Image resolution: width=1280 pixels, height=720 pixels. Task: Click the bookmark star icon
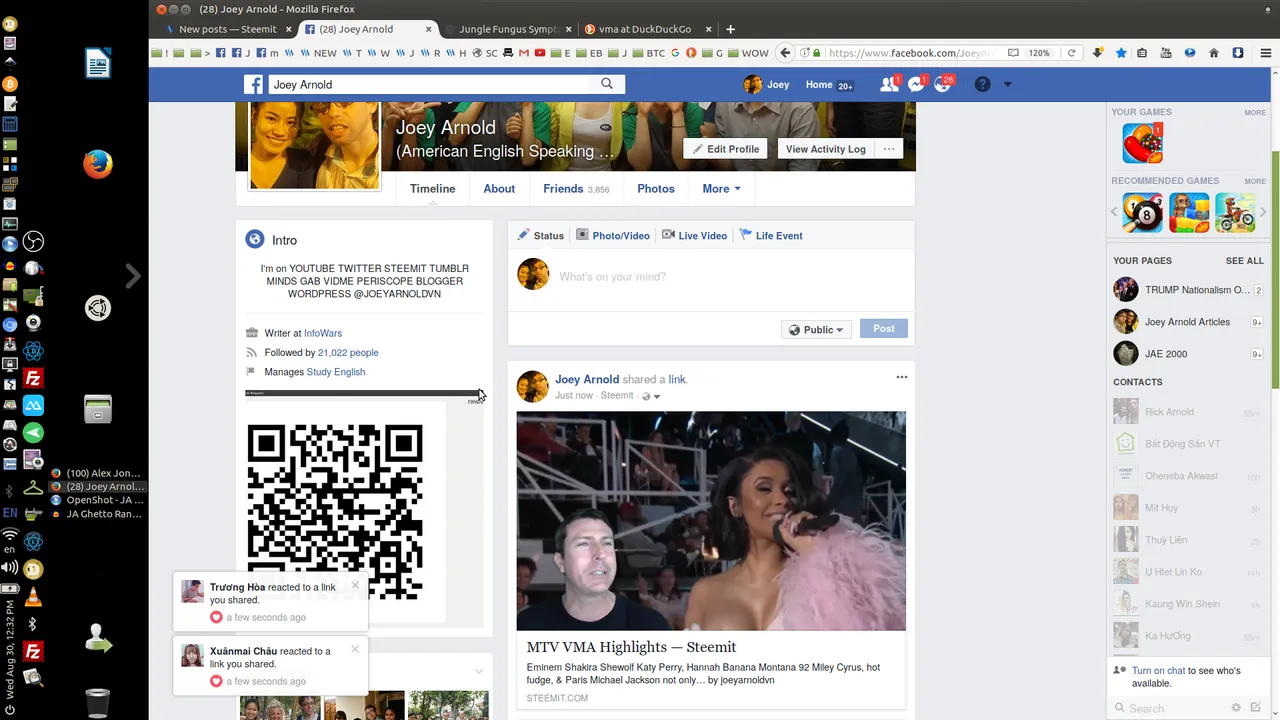[1121, 53]
